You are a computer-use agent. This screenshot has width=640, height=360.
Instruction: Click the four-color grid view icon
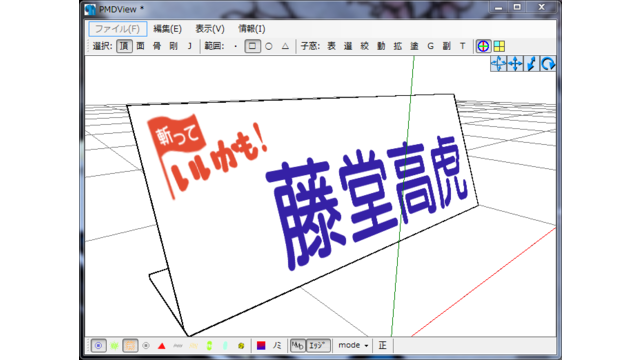pos(499,46)
